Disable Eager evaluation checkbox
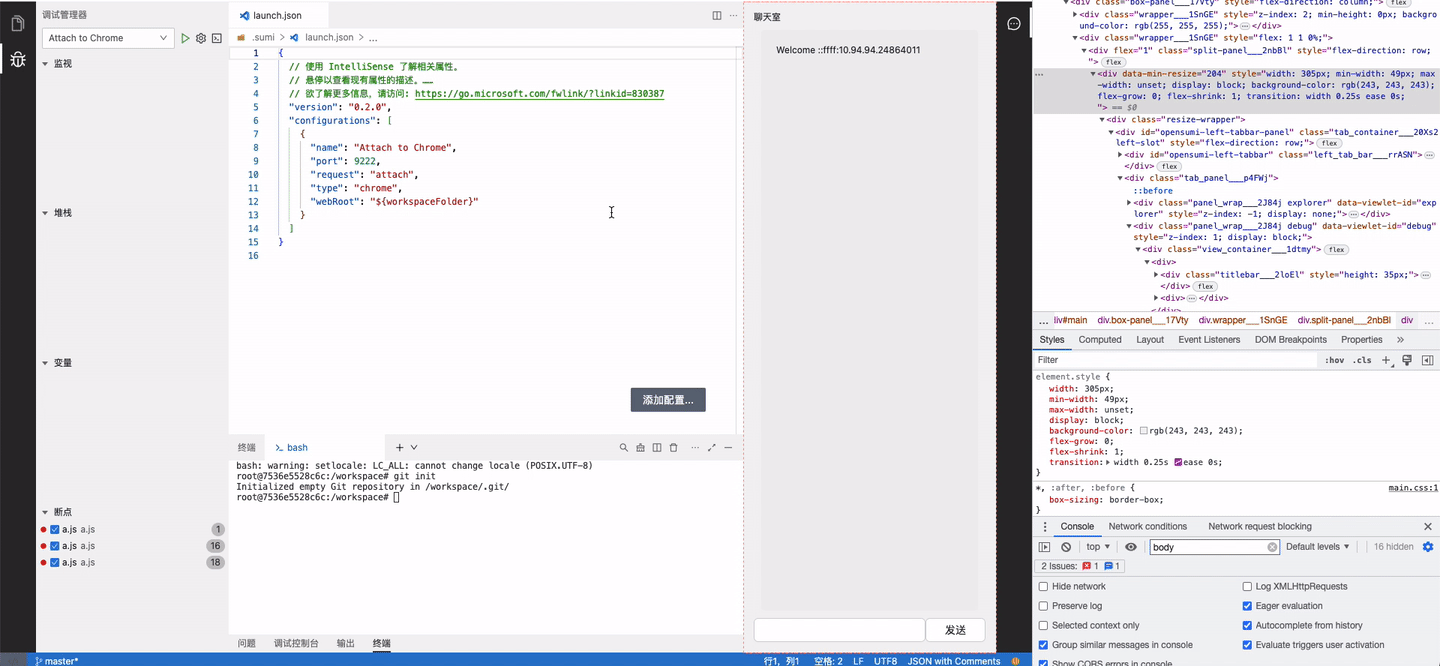The width and height of the screenshot is (1440, 666). tap(1247, 606)
